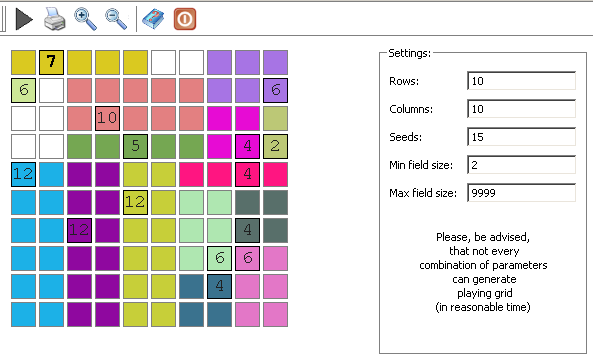Click the purple seed cell numbered 12
Image resolution: width=593 pixels, height=364 pixels.
79,230
